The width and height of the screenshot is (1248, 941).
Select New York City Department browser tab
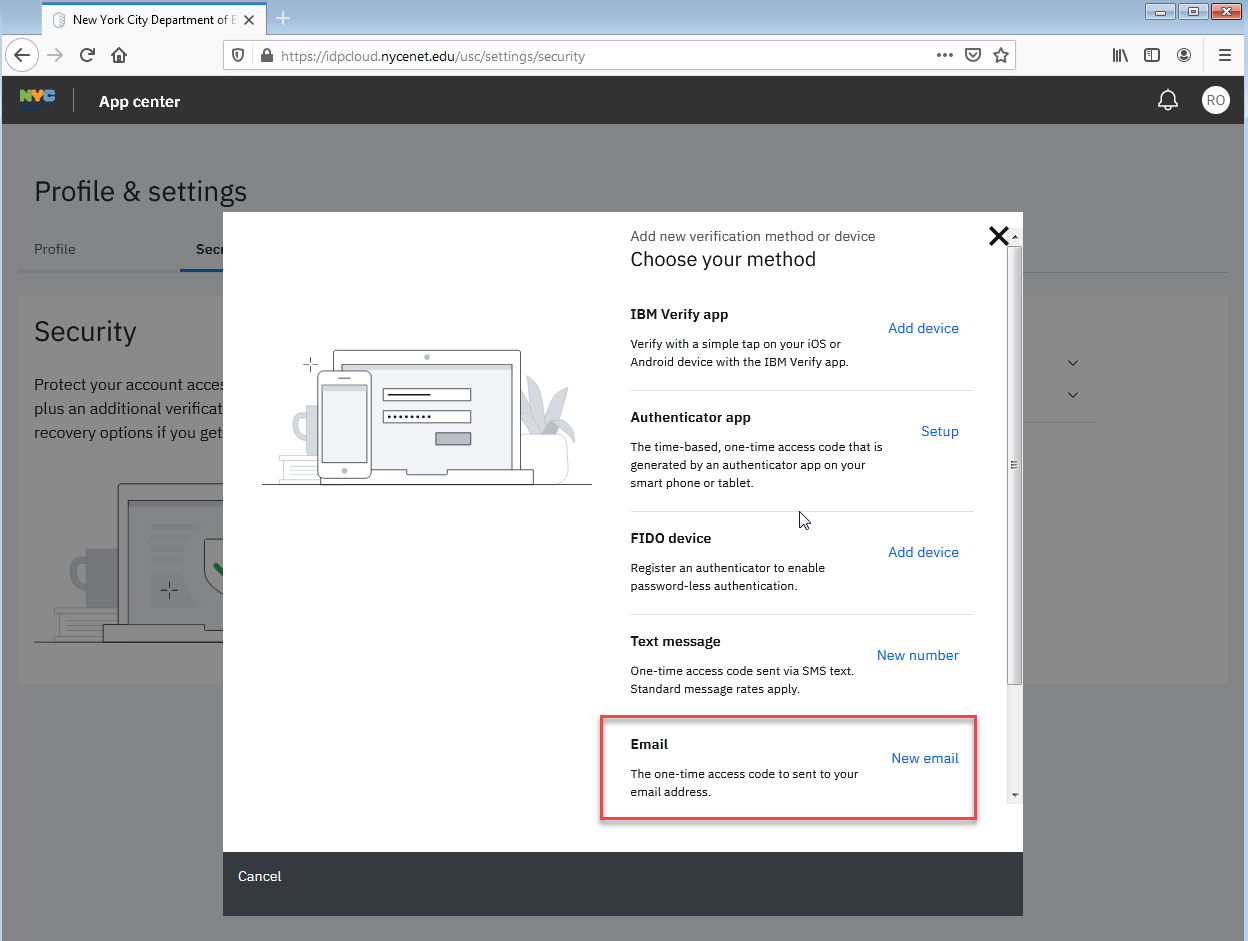coord(154,19)
